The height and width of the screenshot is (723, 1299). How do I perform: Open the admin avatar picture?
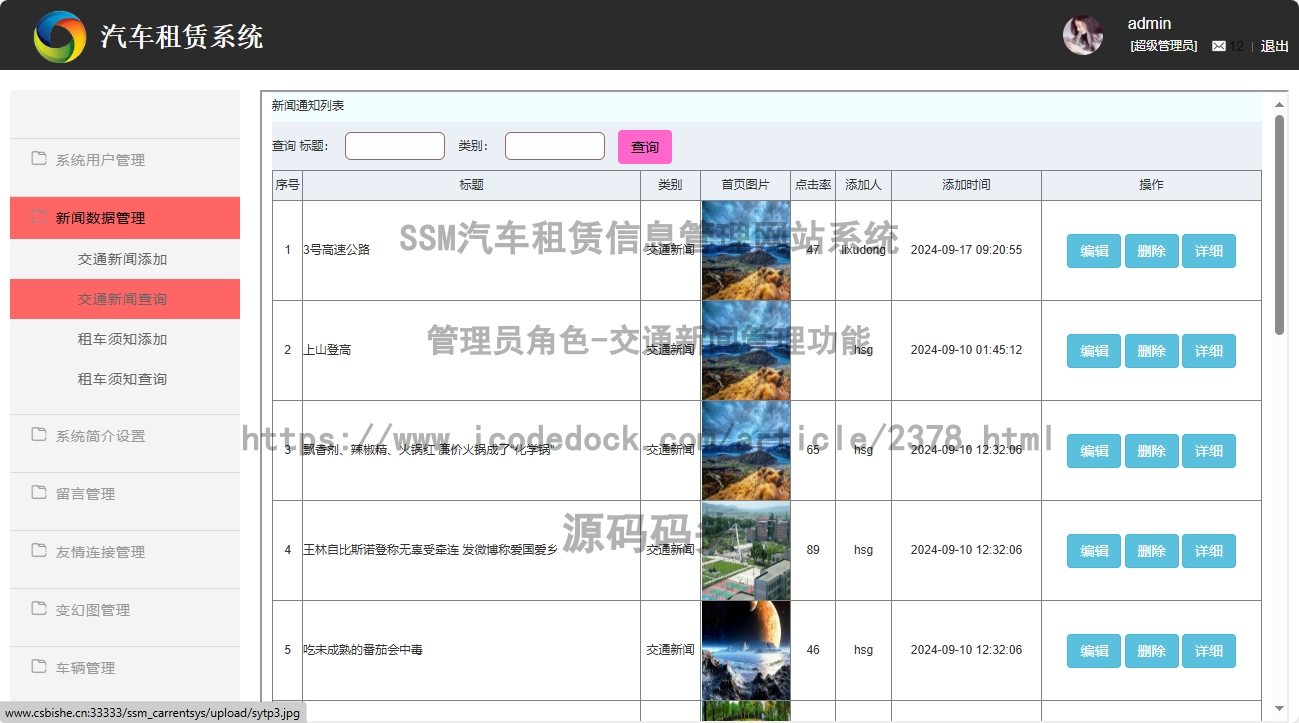[1082, 35]
